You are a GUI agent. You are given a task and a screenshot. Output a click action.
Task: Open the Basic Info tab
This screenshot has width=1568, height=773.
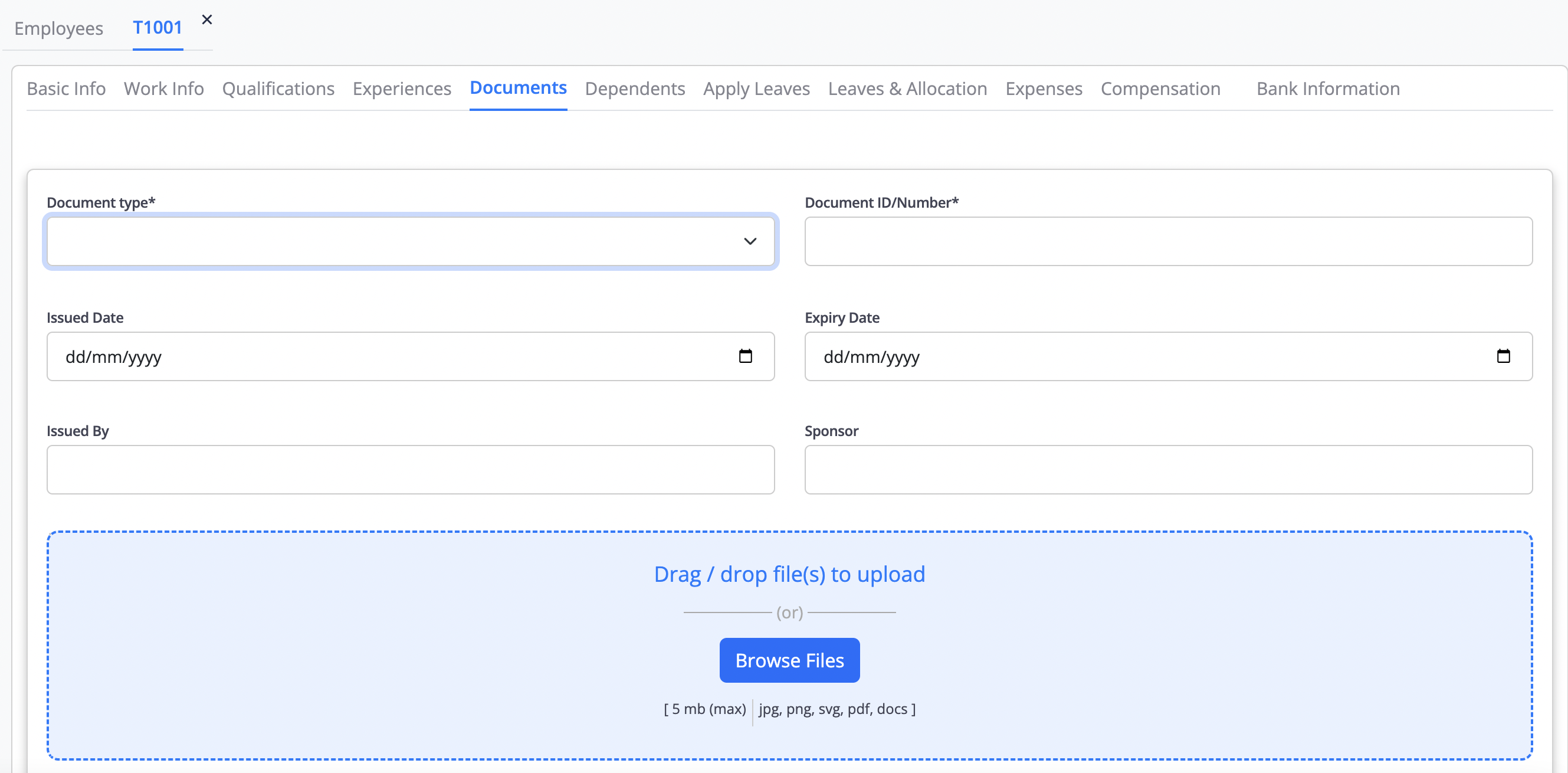[66, 89]
